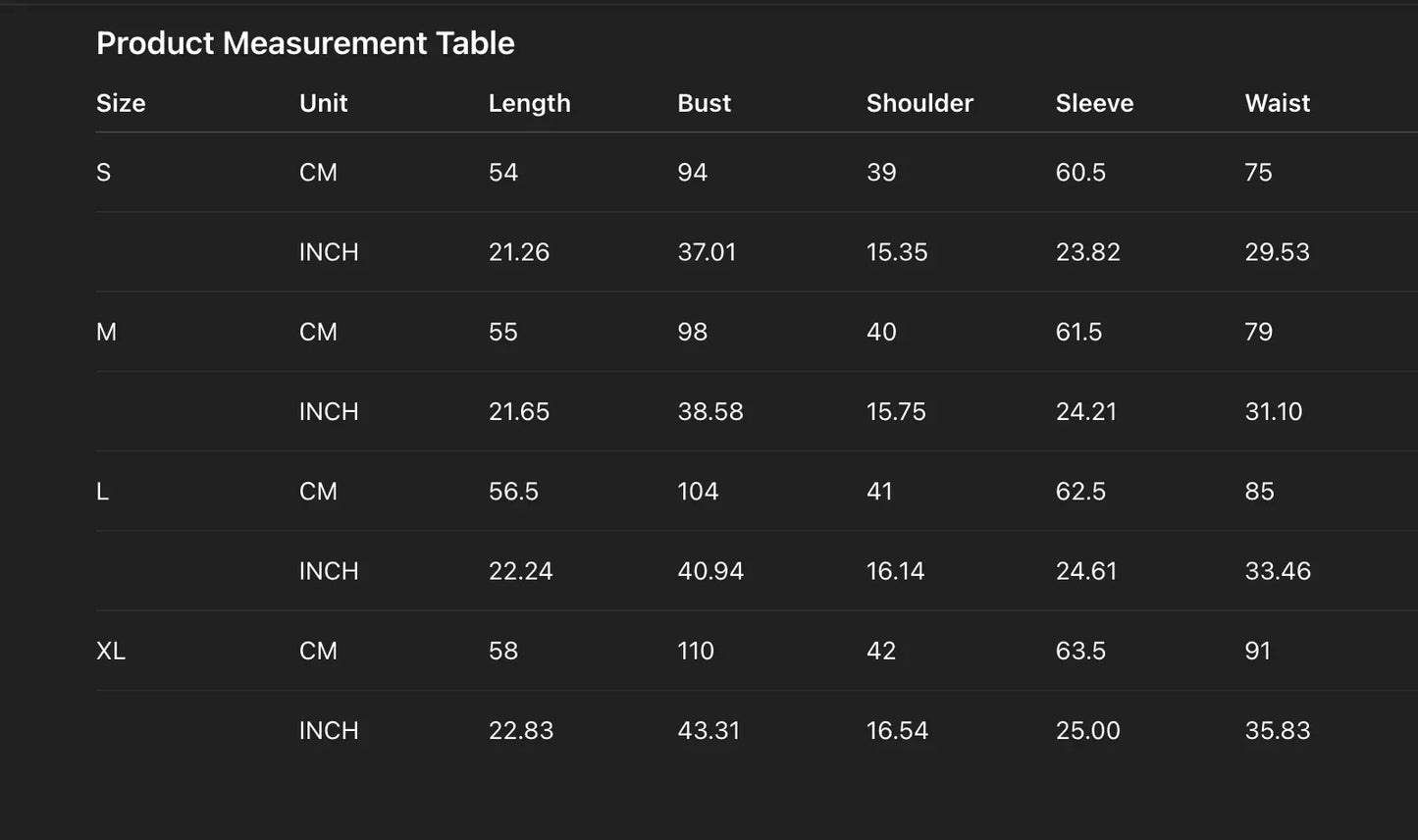Click the 104 bust measurement cell
The width and height of the screenshot is (1418, 840).
[698, 492]
